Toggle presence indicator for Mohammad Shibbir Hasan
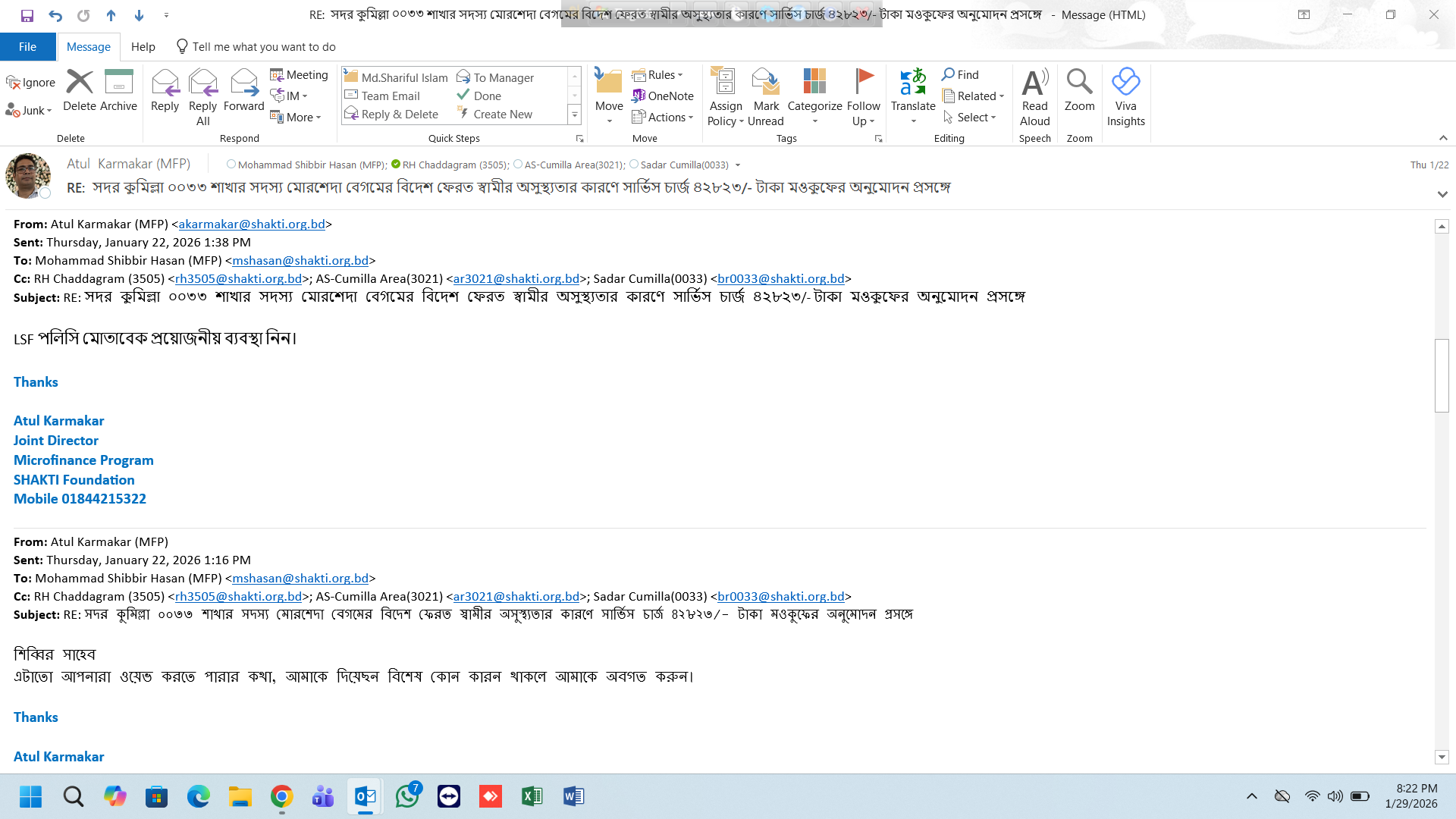This screenshot has width=1456, height=819. coord(231,164)
